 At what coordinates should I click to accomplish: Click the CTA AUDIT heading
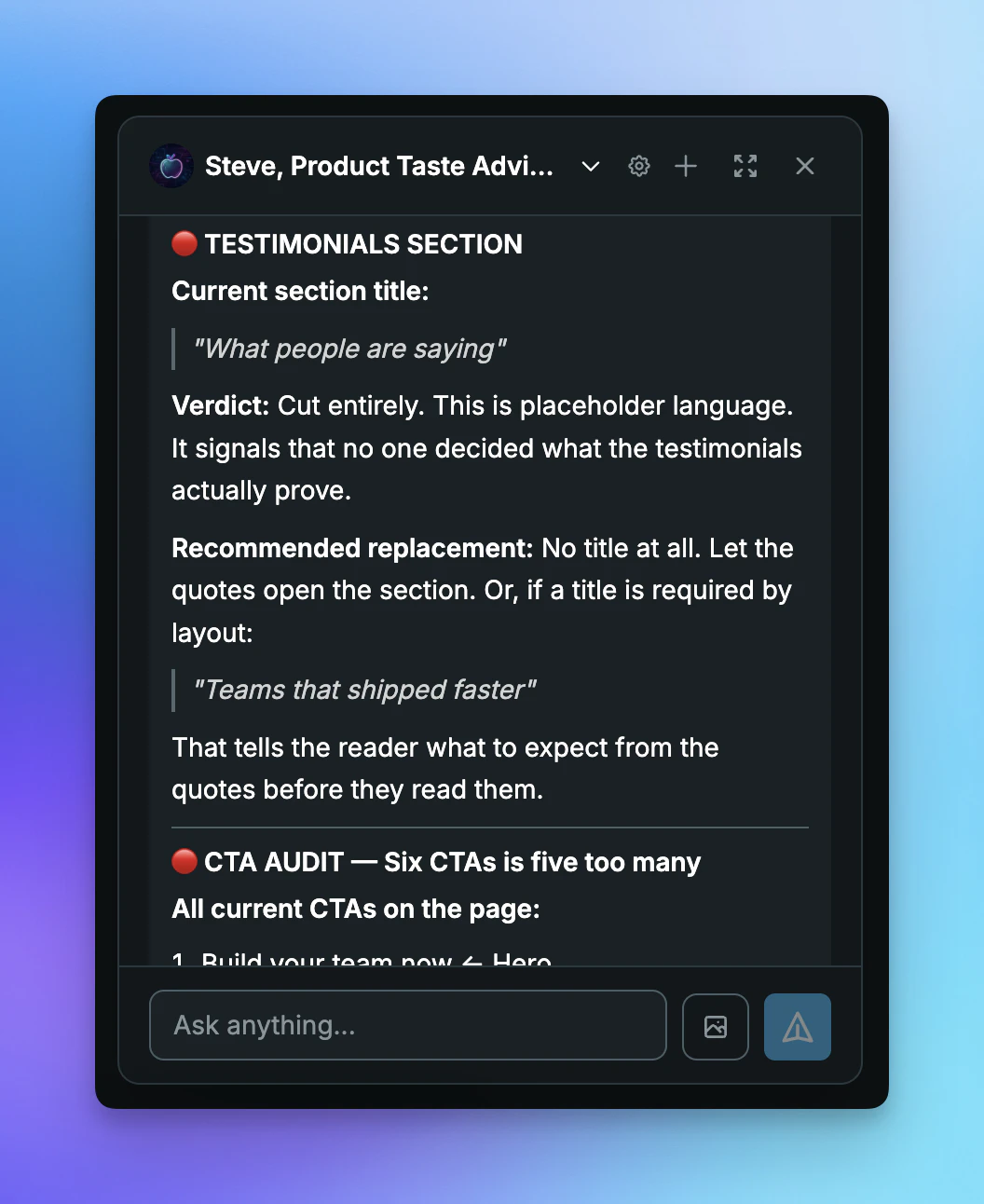(x=457, y=861)
